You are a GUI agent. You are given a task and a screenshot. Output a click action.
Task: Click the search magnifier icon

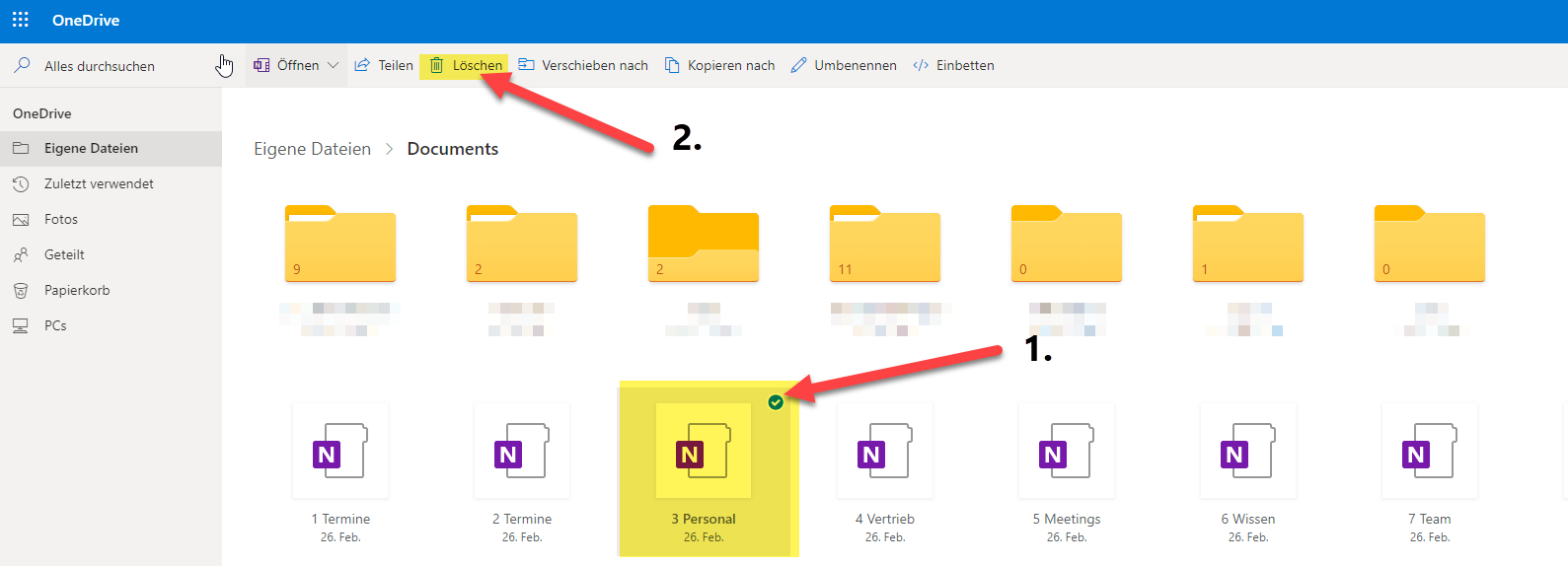[22, 65]
